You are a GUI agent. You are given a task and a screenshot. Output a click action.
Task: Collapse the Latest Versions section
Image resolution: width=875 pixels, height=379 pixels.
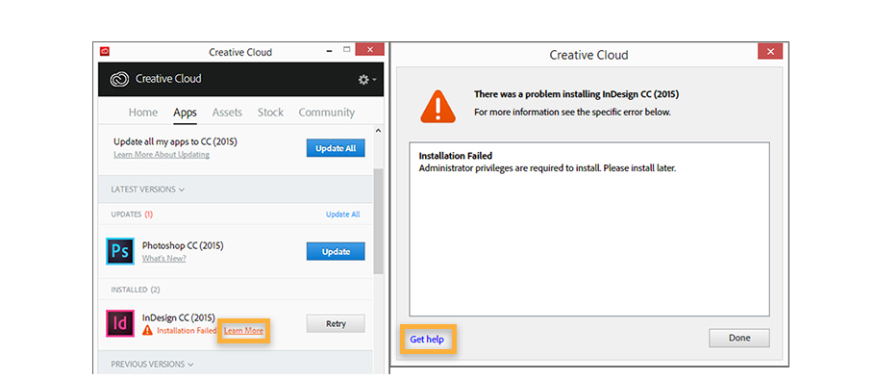tap(148, 189)
